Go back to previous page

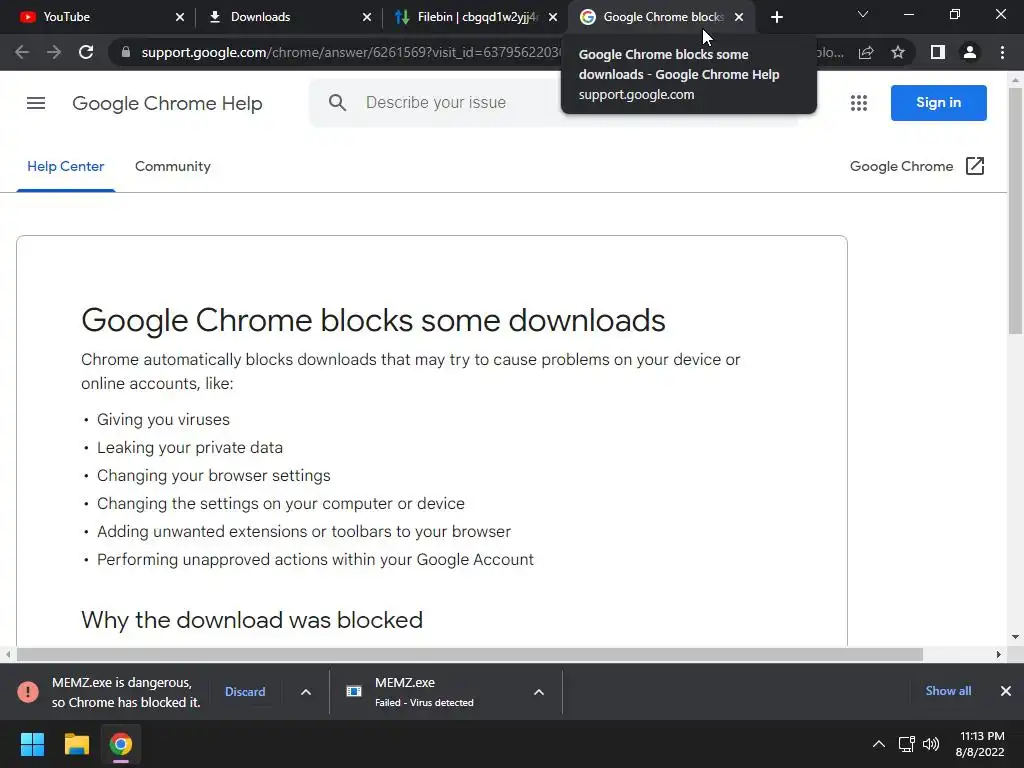click(22, 52)
